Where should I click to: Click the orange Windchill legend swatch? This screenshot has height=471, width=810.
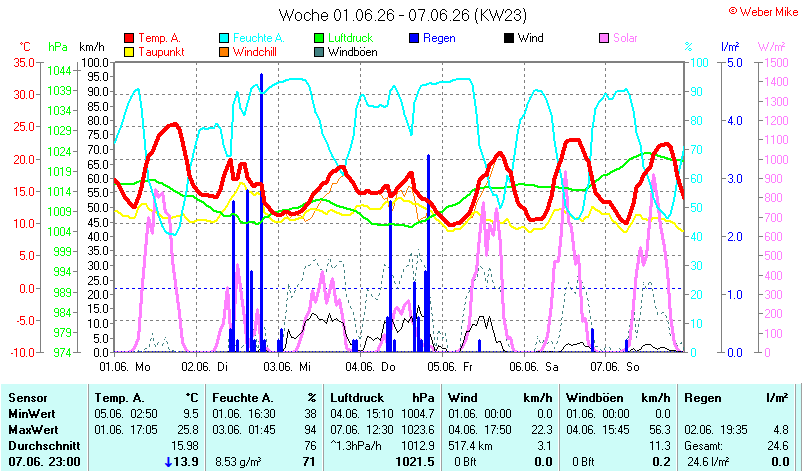pos(224,52)
